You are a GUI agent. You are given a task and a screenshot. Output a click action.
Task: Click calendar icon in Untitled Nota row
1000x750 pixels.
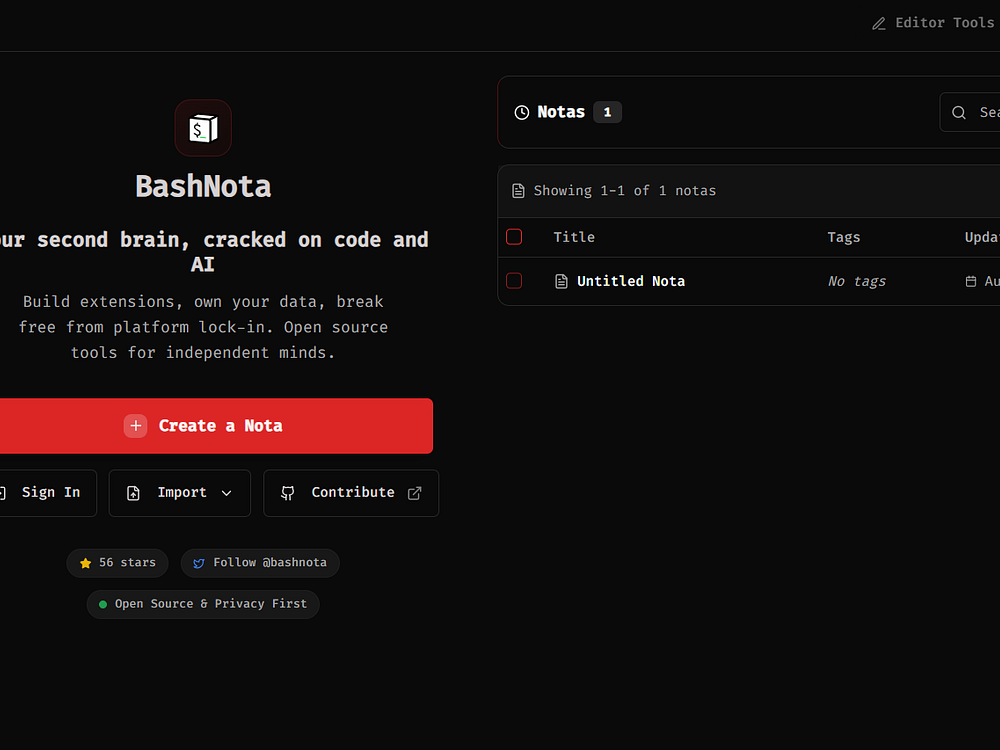pos(971,281)
